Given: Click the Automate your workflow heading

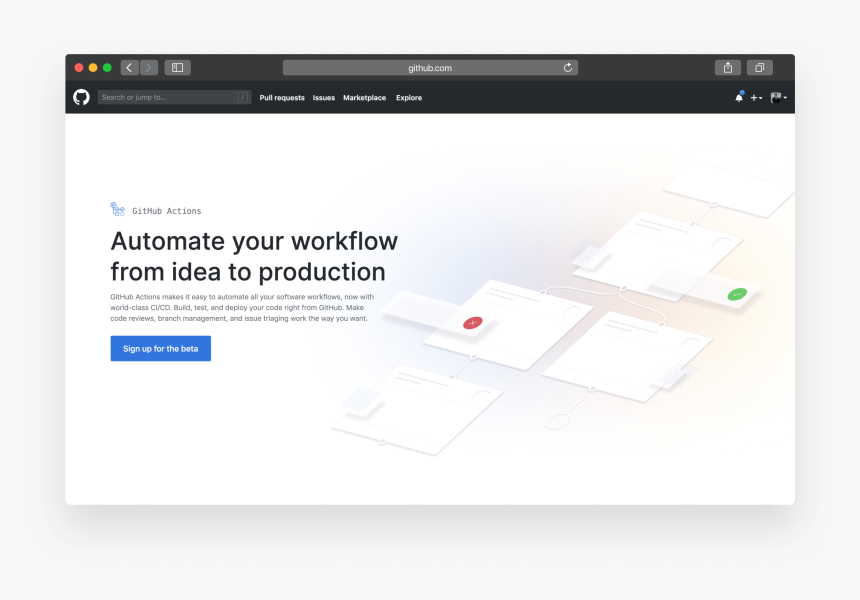Looking at the screenshot, I should pyautogui.click(x=254, y=256).
